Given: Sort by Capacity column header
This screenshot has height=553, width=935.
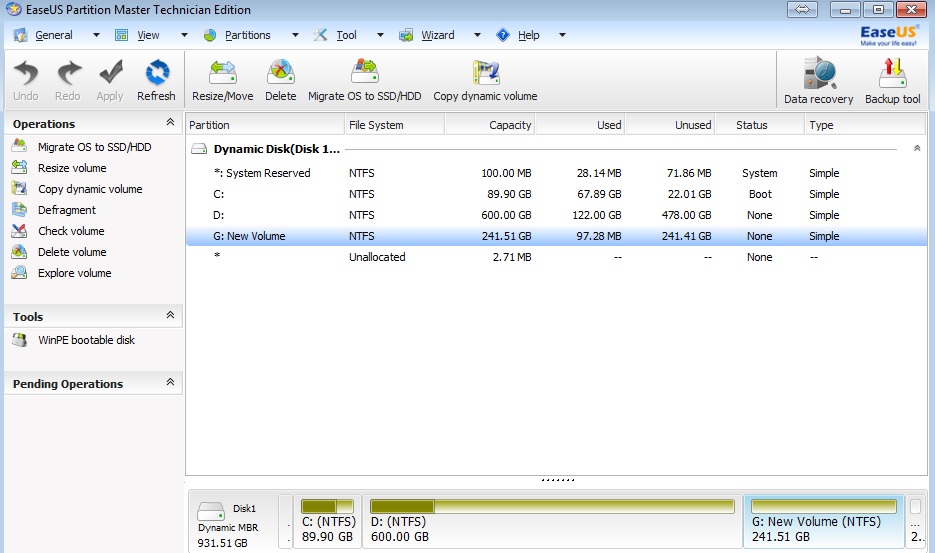Looking at the screenshot, I should (x=490, y=125).
